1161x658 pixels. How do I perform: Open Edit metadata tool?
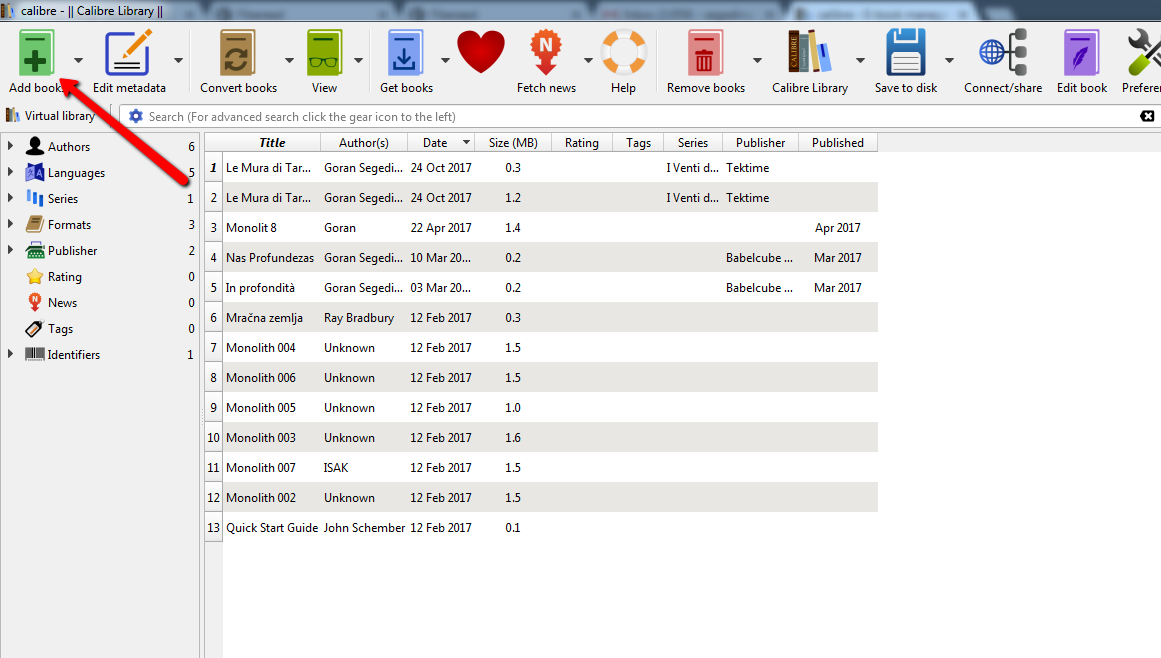(129, 53)
